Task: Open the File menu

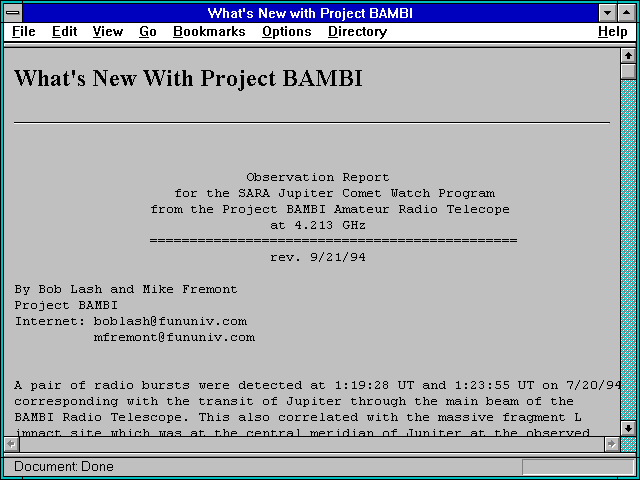Action: (x=23, y=32)
